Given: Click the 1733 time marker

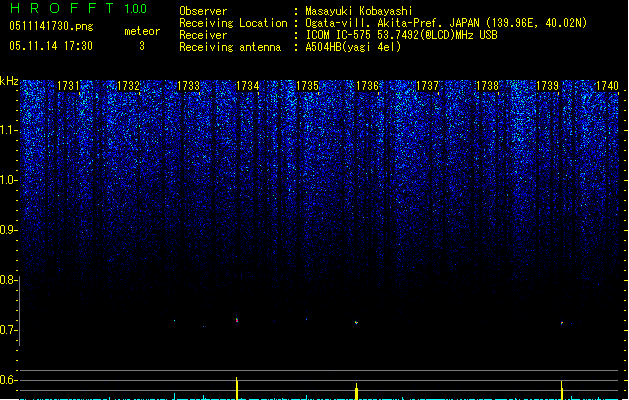Looking at the screenshot, I should (188, 86).
